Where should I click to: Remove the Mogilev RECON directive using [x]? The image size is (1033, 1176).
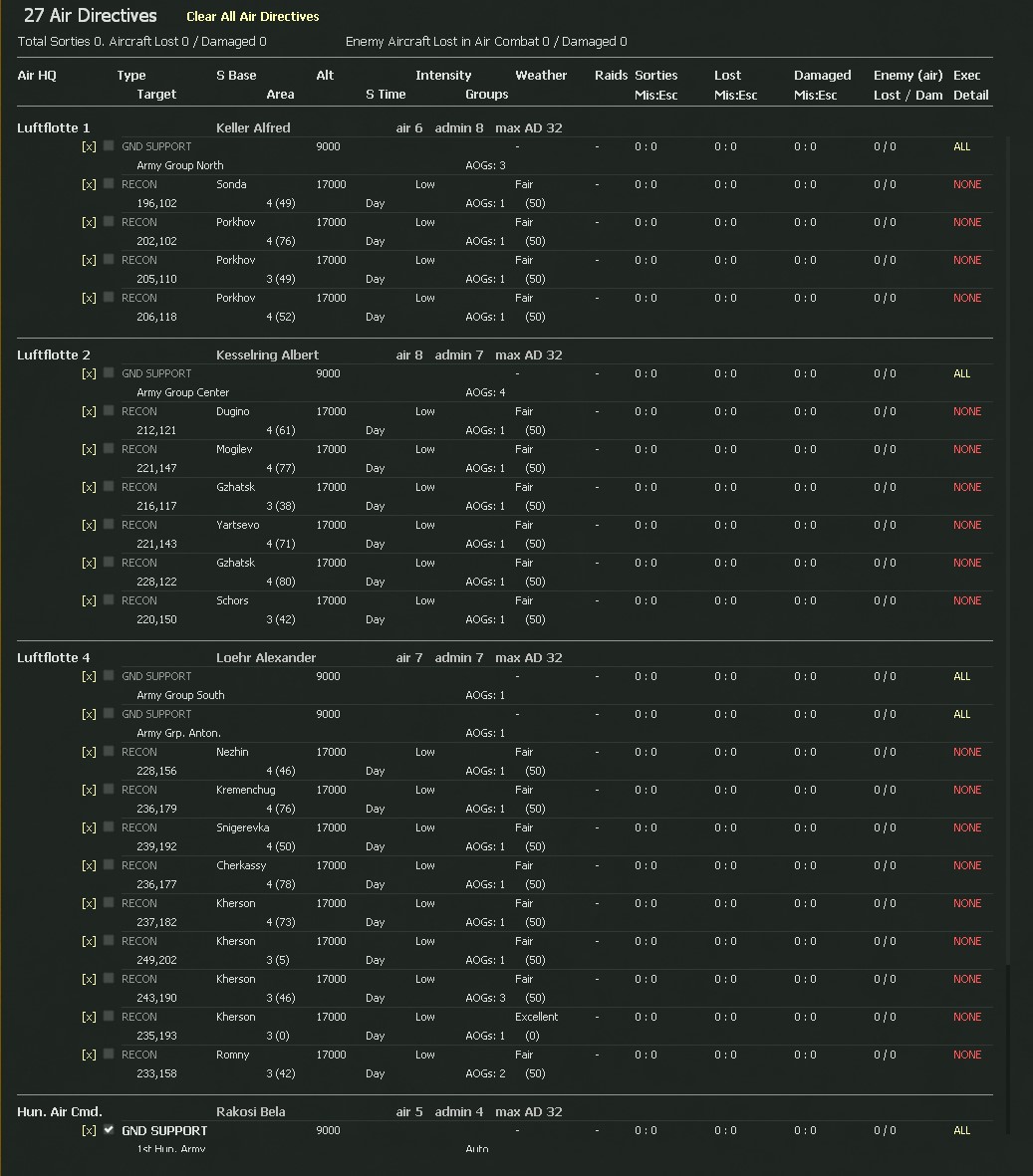tap(89, 449)
